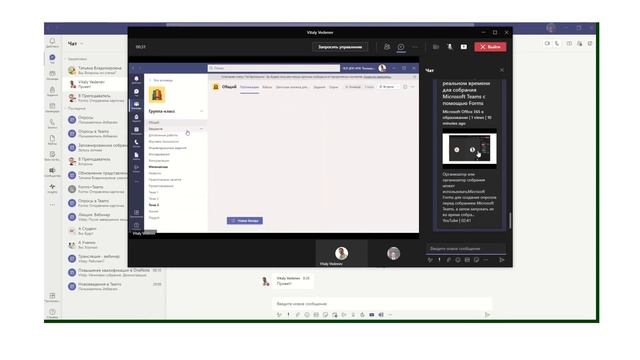Focus search box in shared Teams screen
Viewport: 640px width, 360px height.
coord(274,68)
